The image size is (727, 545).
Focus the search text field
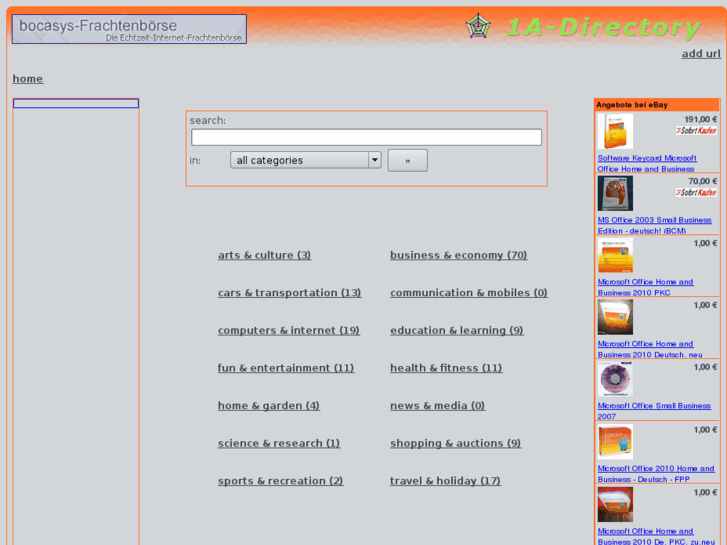(x=366, y=137)
